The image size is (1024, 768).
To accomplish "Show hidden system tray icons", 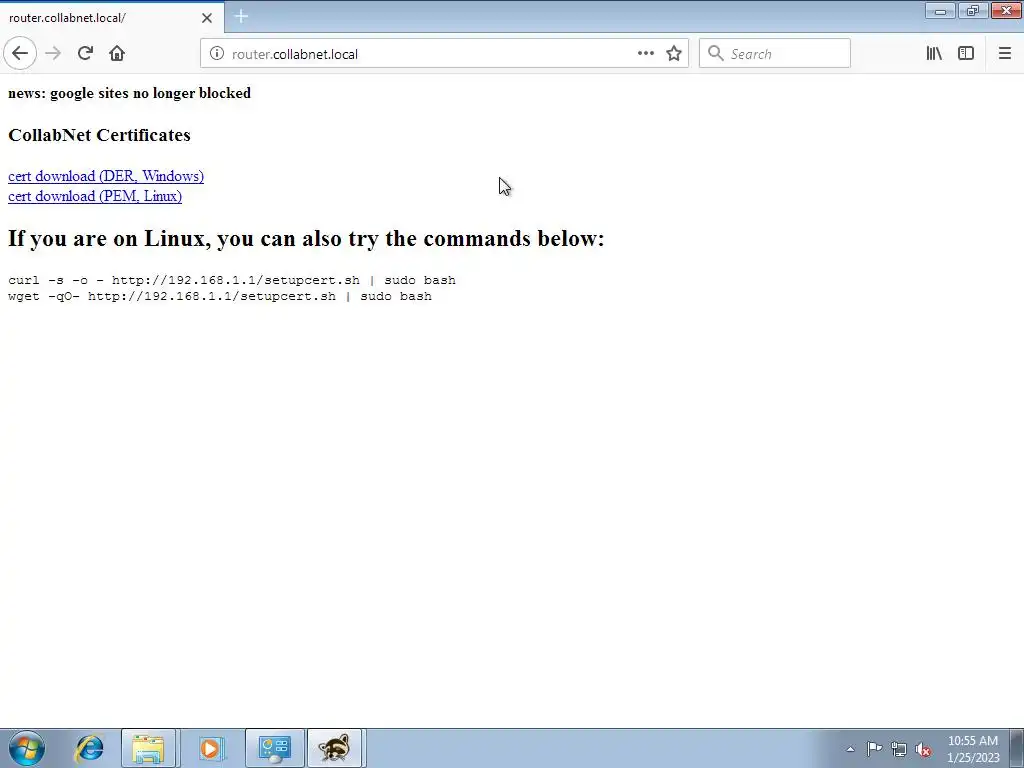I will coord(850,749).
